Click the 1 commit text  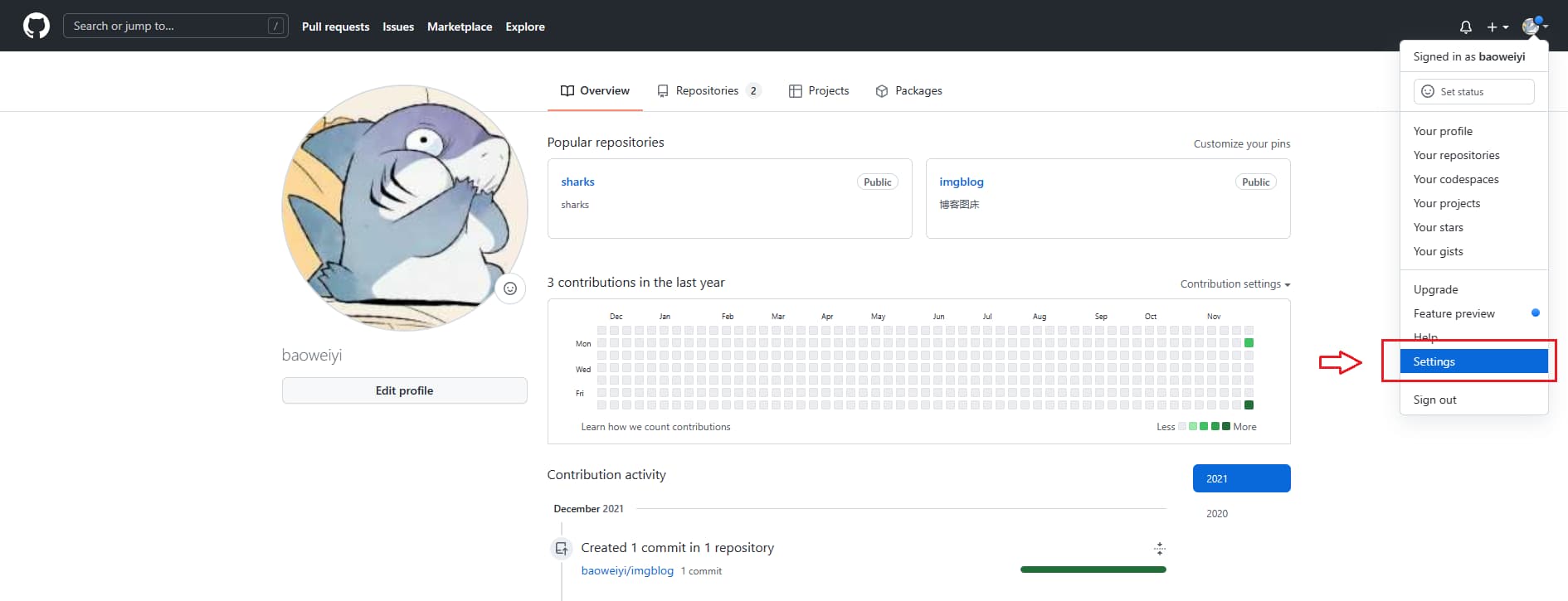701,571
